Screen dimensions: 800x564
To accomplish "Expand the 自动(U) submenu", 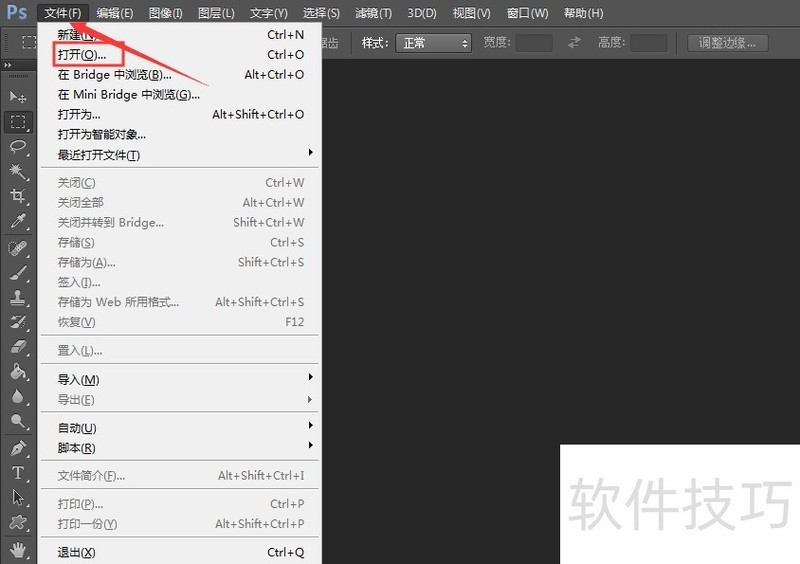I will [180, 428].
